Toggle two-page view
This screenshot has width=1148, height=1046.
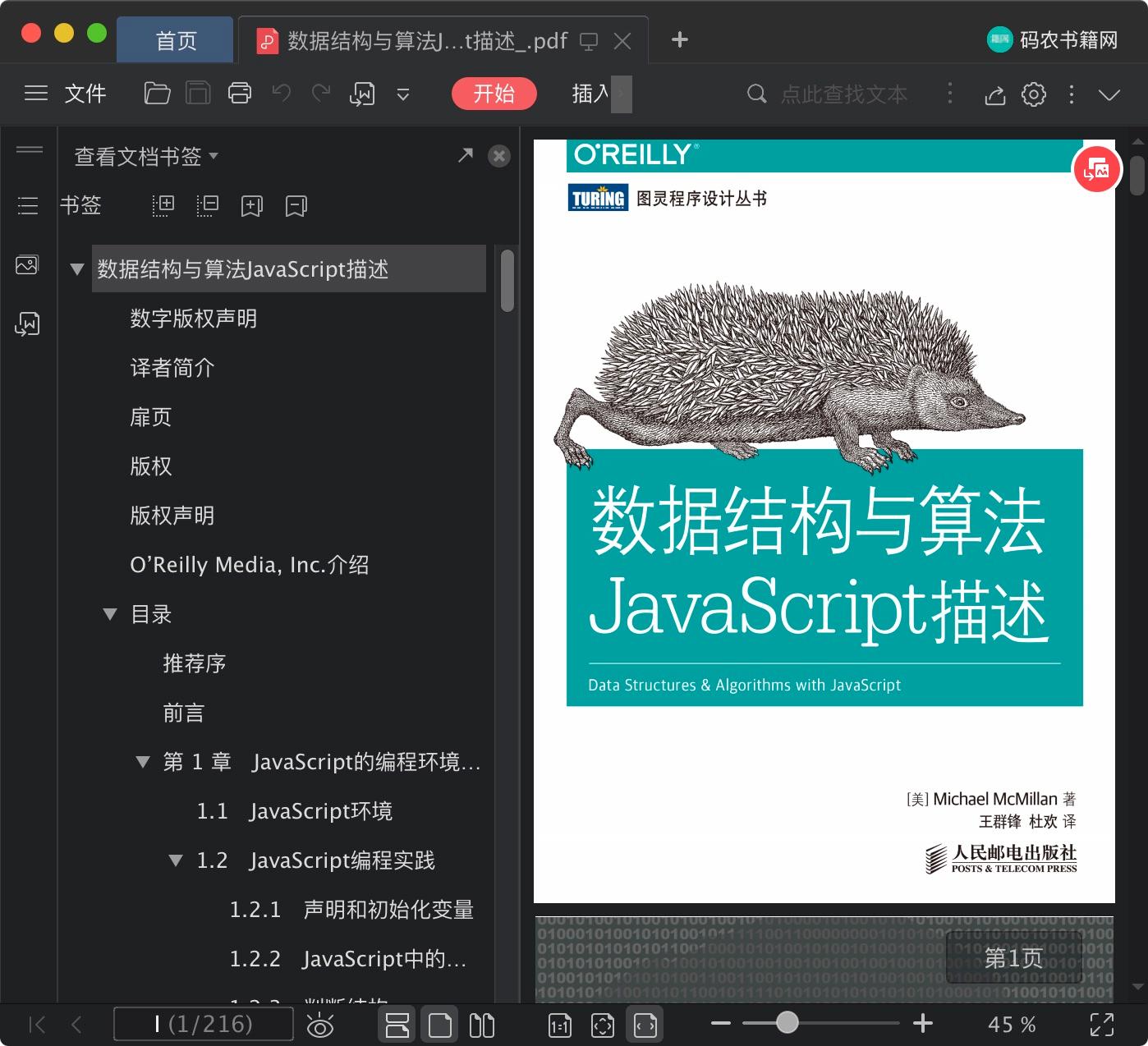click(482, 1025)
